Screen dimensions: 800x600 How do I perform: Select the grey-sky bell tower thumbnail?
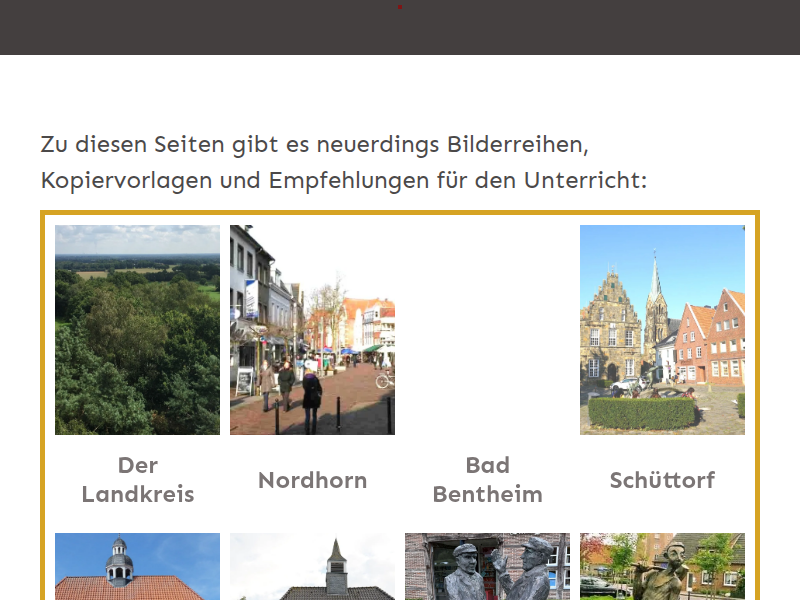(x=312, y=566)
